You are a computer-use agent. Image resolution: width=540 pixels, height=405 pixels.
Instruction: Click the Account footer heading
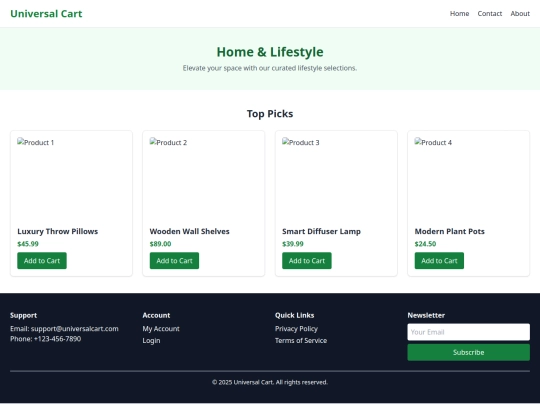[x=156, y=315]
